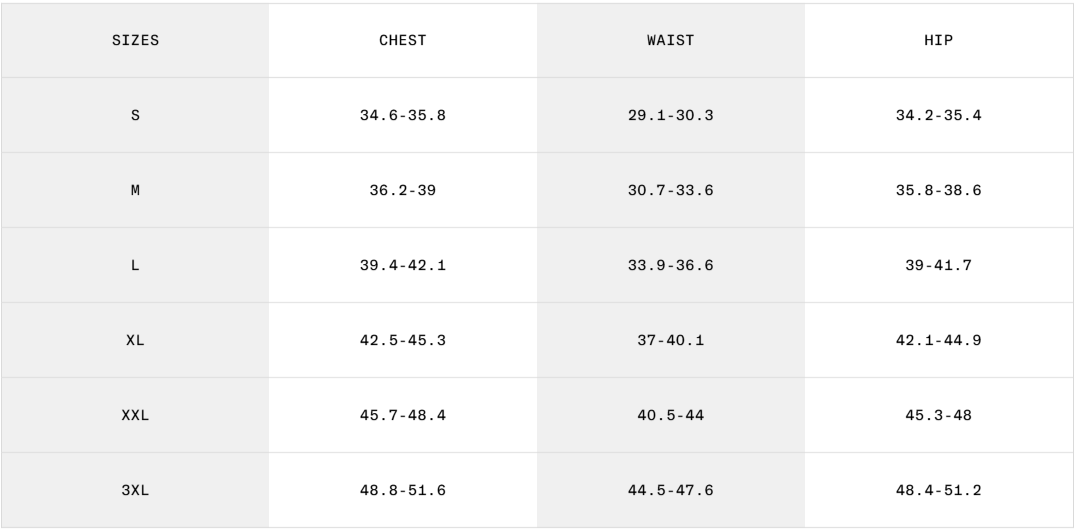Select the HIP column header

pos(938,41)
